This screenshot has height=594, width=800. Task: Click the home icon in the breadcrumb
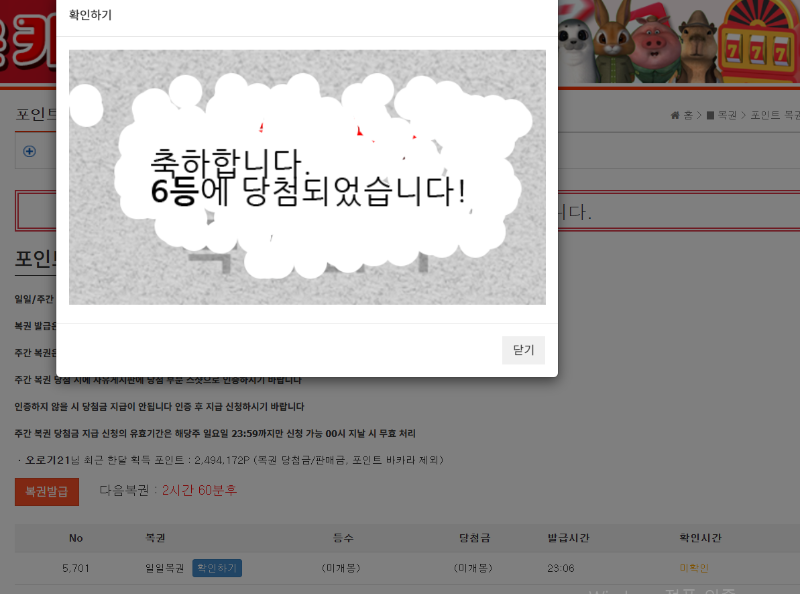coord(675,115)
